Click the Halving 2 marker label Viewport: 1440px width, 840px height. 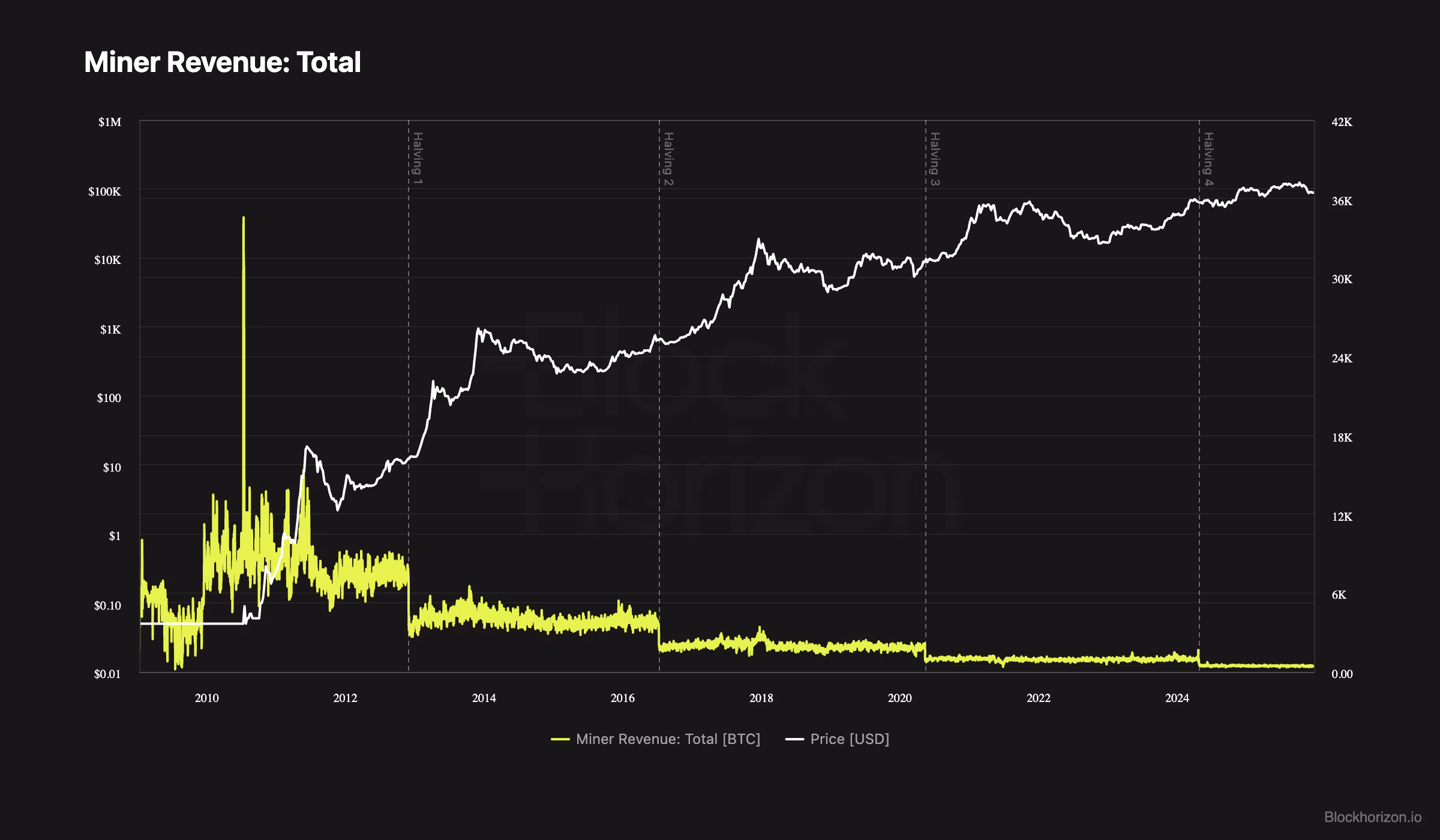[x=668, y=158]
